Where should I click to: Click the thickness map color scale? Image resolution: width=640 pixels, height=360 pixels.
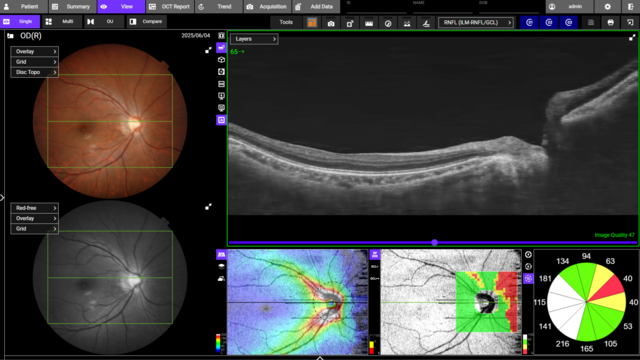pyautogui.click(x=218, y=343)
